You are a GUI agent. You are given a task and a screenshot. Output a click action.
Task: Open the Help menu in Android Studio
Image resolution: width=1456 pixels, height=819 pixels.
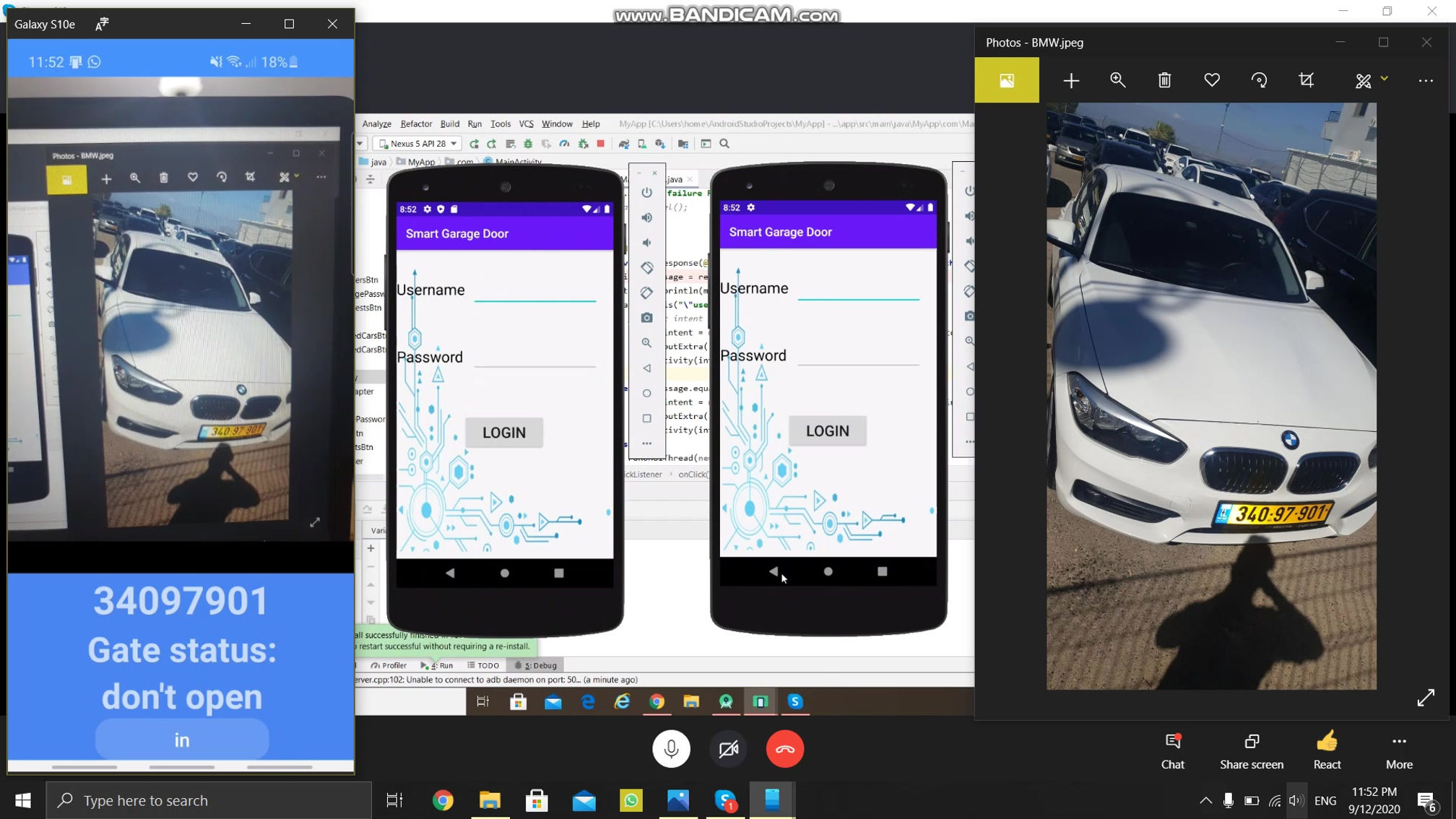591,123
